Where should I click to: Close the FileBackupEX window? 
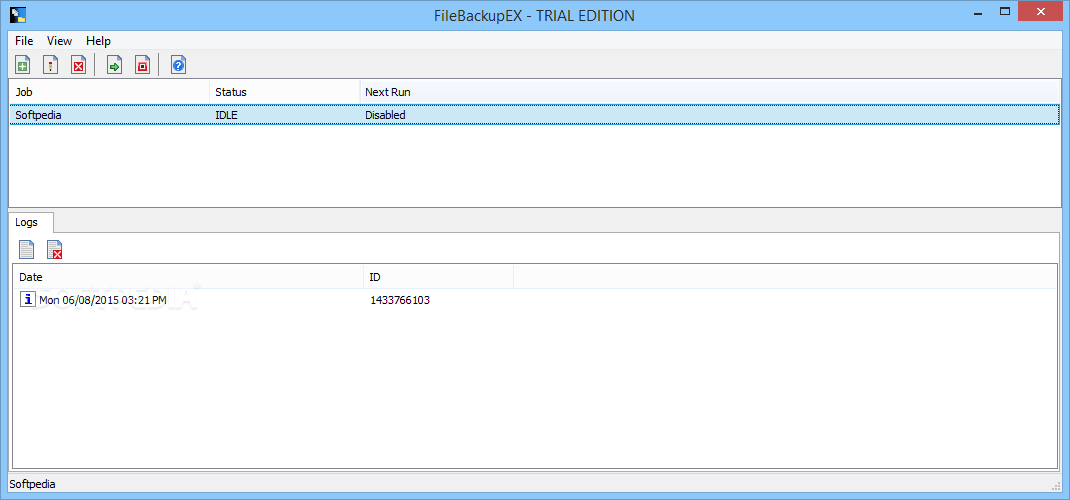(x=1040, y=12)
